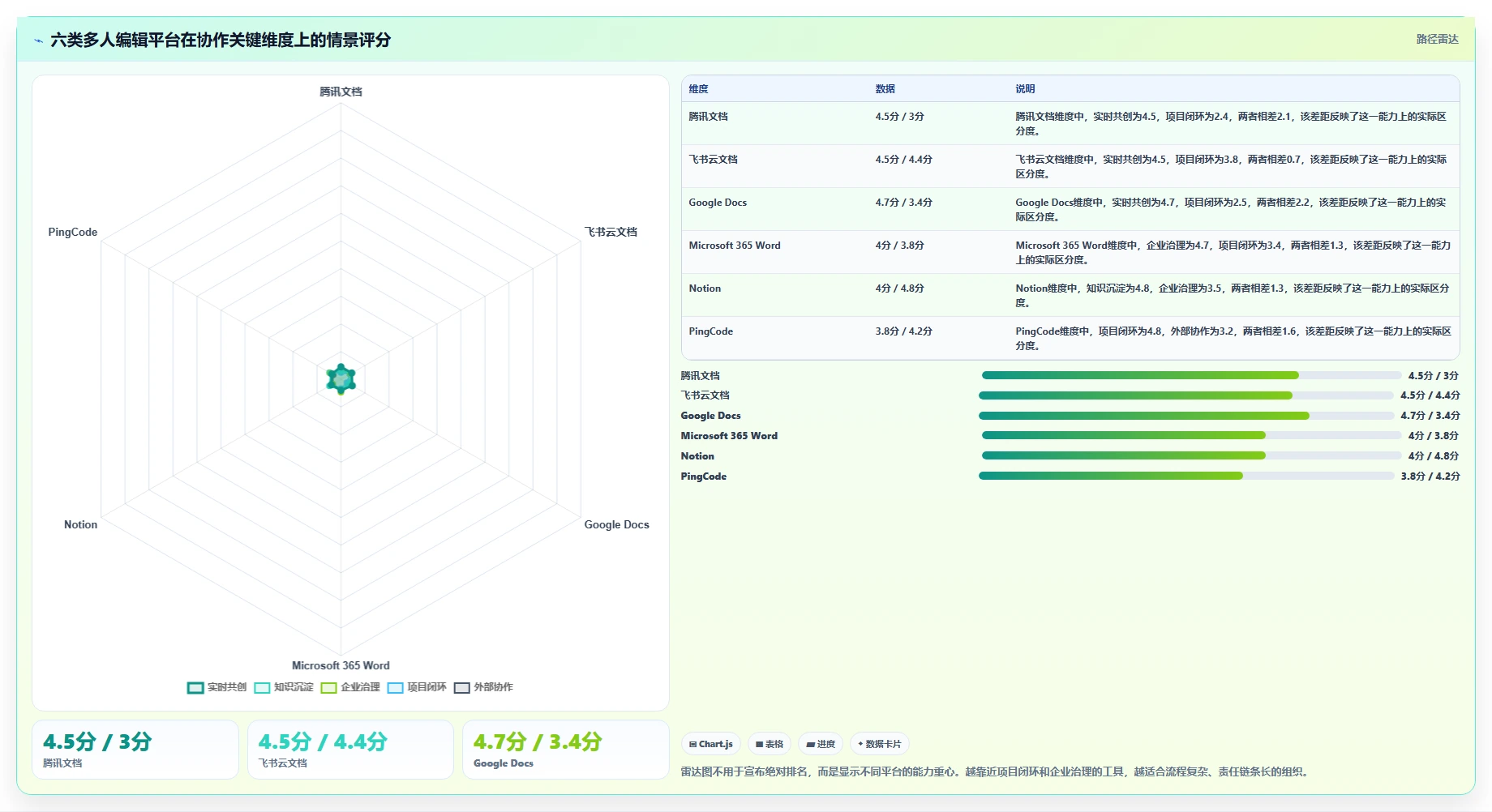Viewport: 1492px width, 812px height.
Task: Click the 表格 tag chip
Action: (x=770, y=744)
